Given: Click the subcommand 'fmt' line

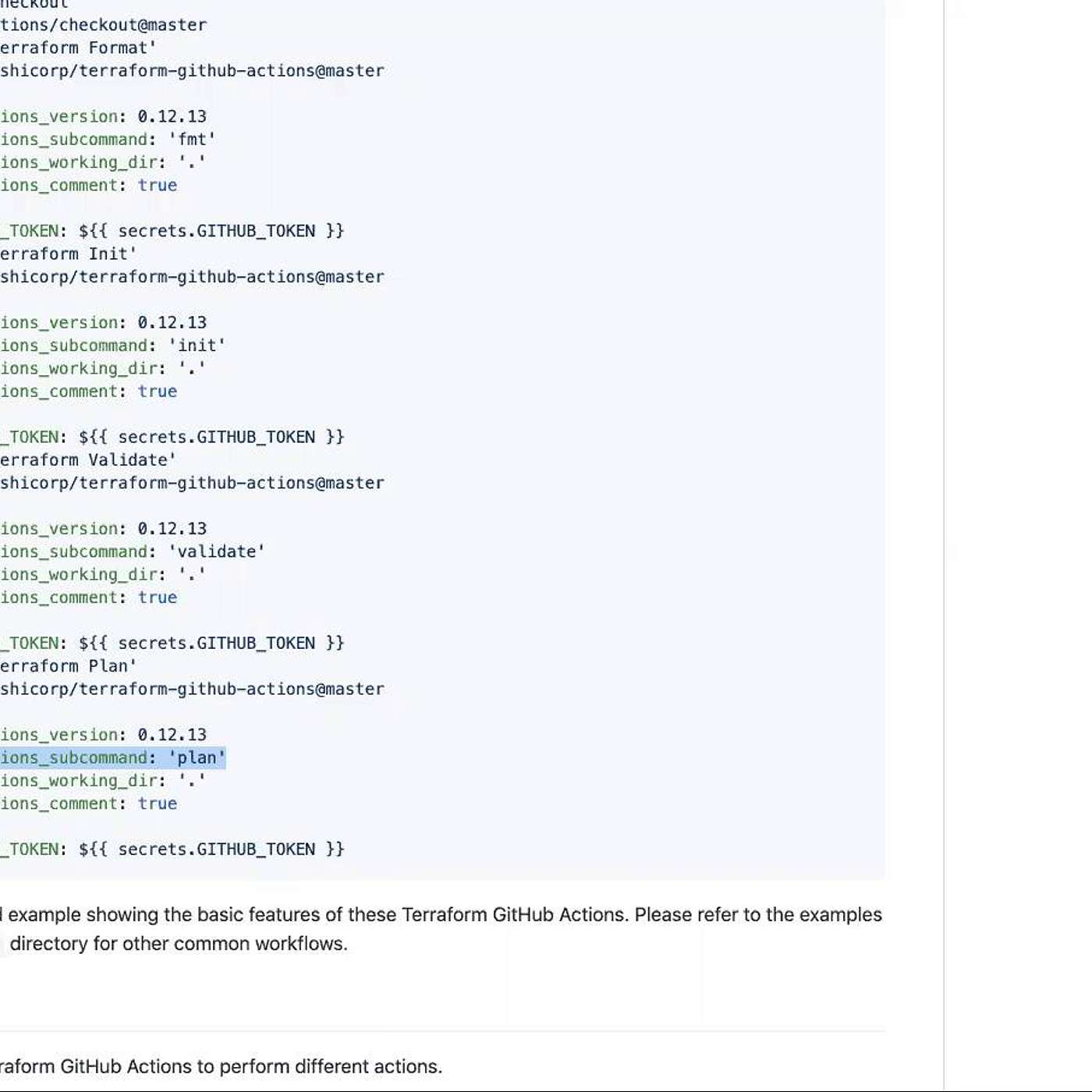Looking at the screenshot, I should point(108,139).
